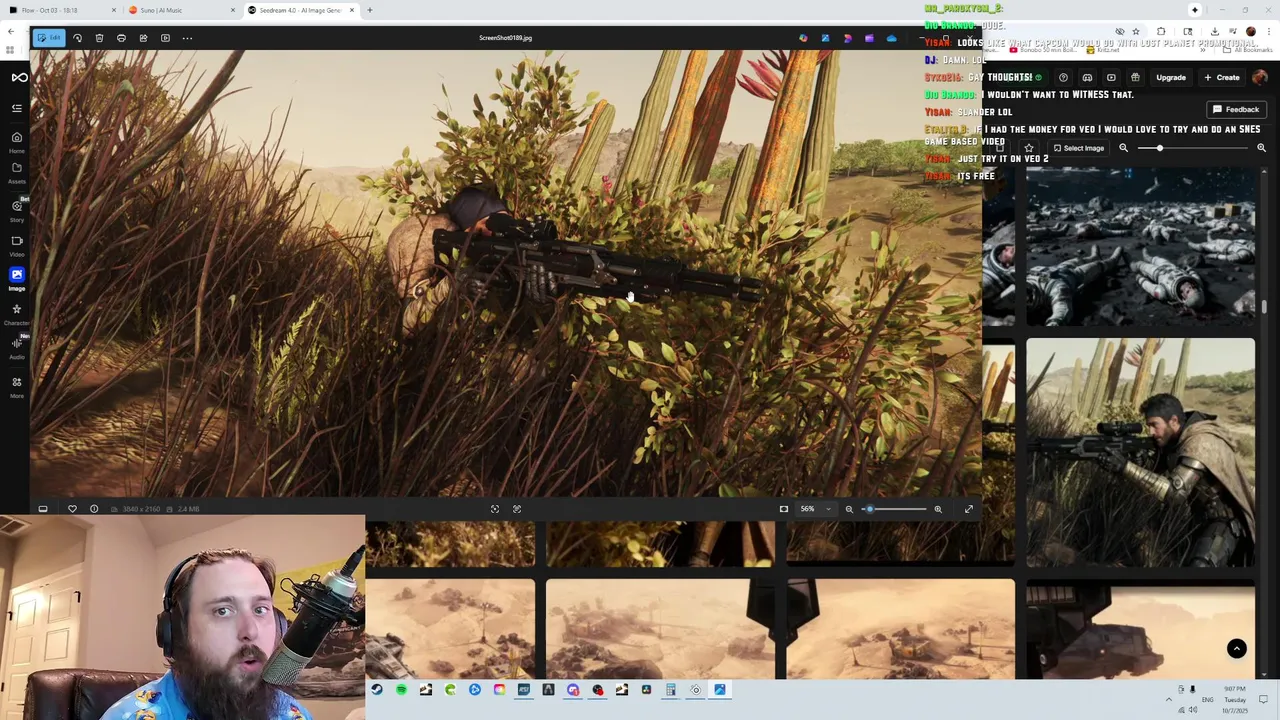Start slideshow in Photos viewer
This screenshot has height=720, width=1280.
click(165, 38)
